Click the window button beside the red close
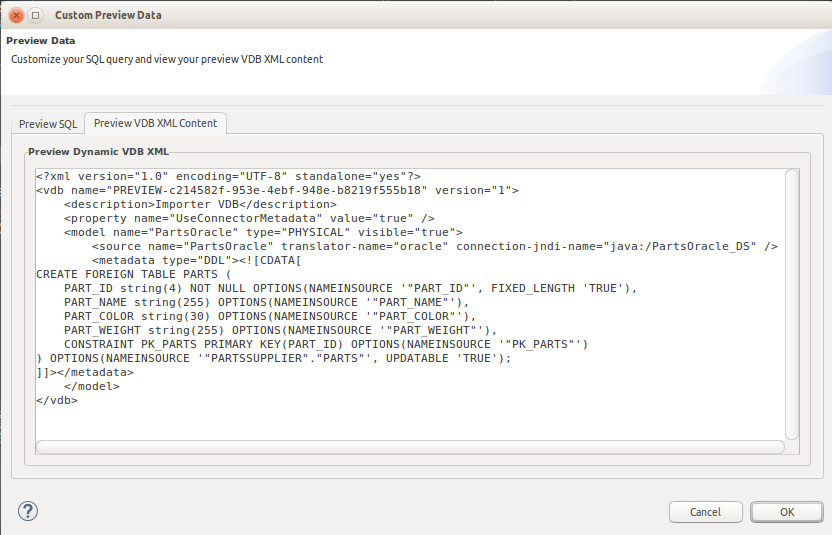Viewport: 832px width, 535px height. point(36,15)
